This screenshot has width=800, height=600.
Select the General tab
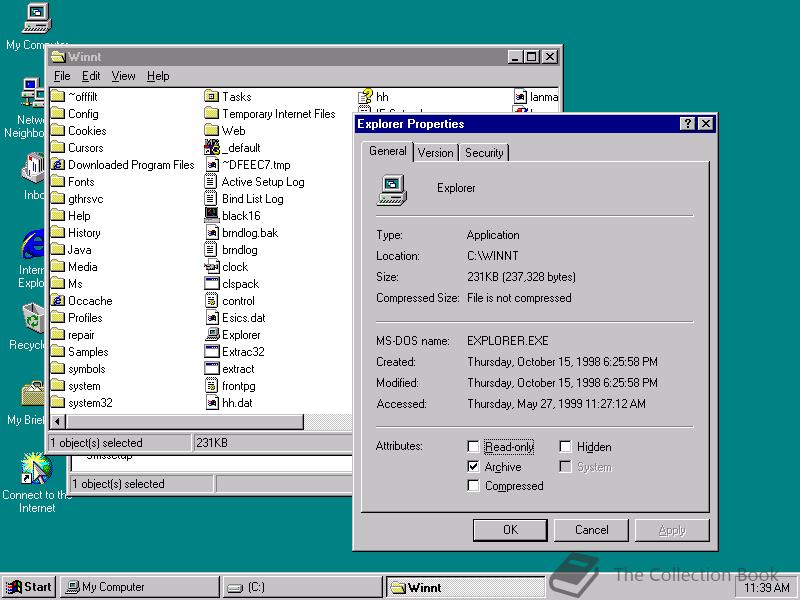[388, 151]
